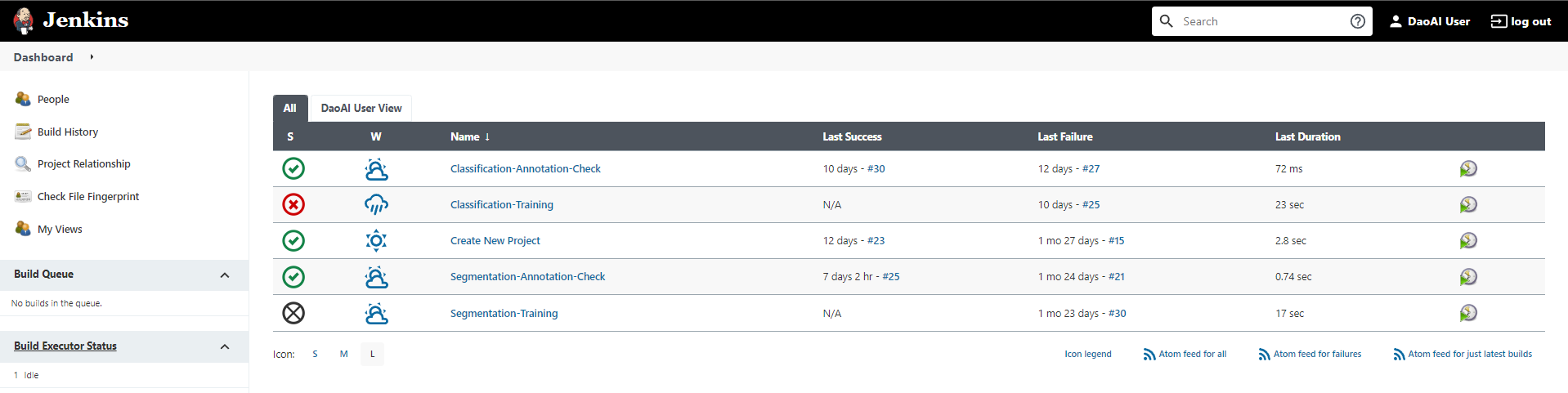The image size is (1568, 393).
Task: Click the sunny weather icon for Create New Project
Action: 376,240
